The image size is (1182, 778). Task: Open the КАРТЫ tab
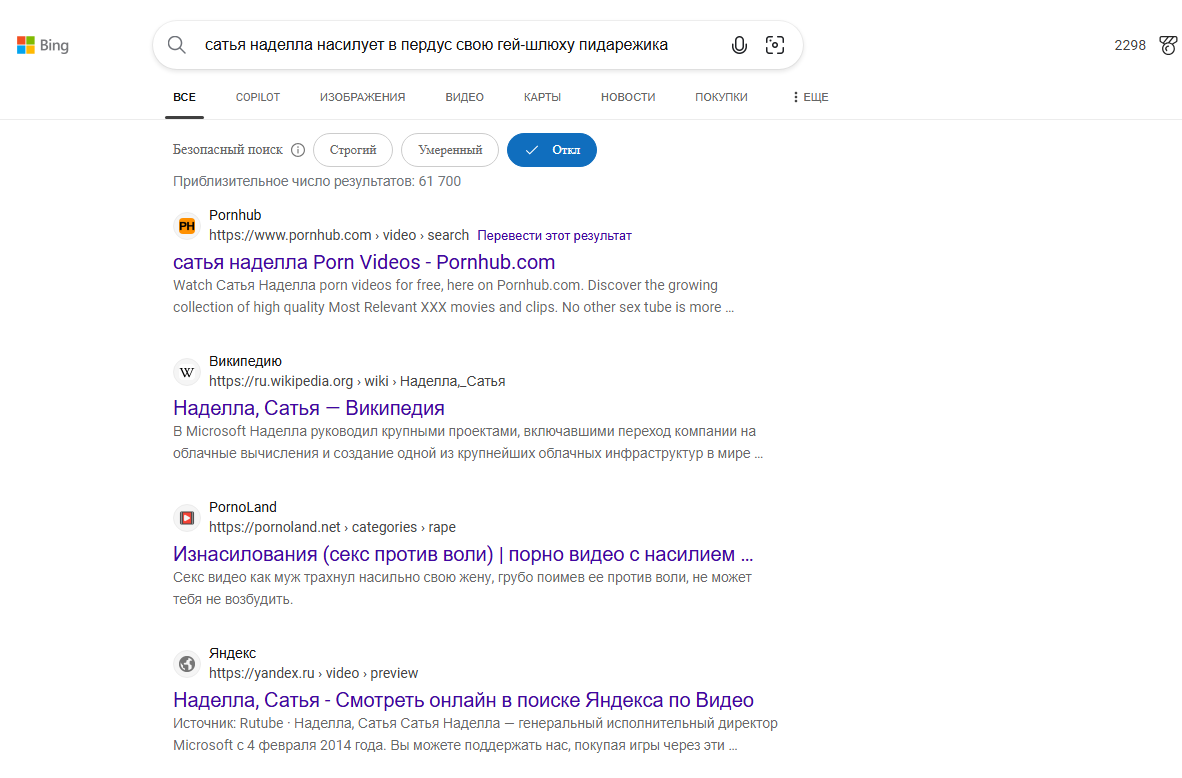tap(542, 97)
